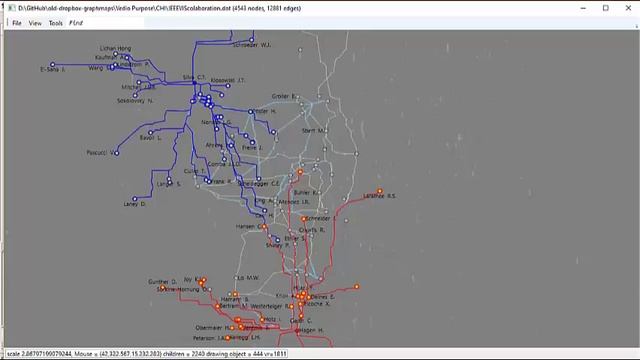The width and height of the screenshot is (640, 360).
Task: Select the Schroeder W.J. node
Action: [252, 40]
